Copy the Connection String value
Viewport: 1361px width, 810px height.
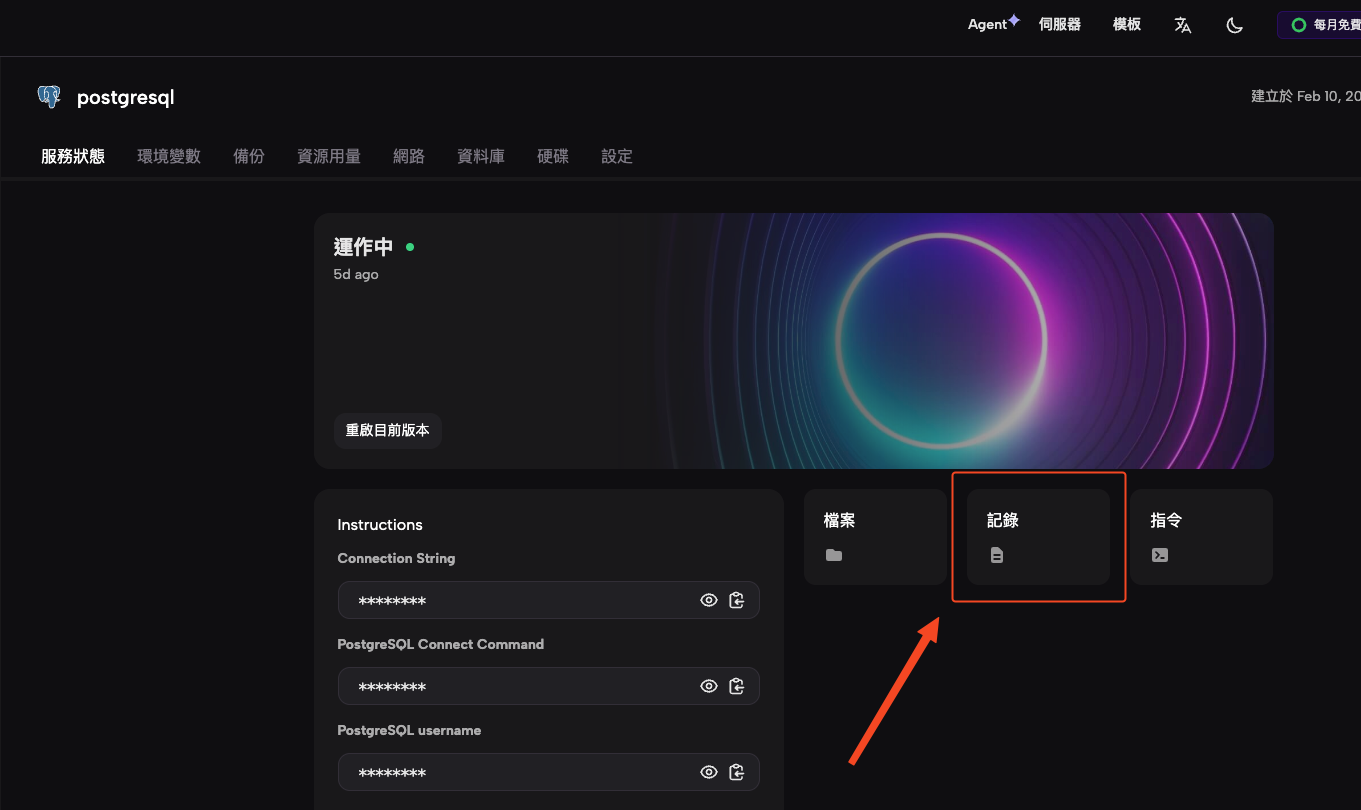click(x=737, y=600)
